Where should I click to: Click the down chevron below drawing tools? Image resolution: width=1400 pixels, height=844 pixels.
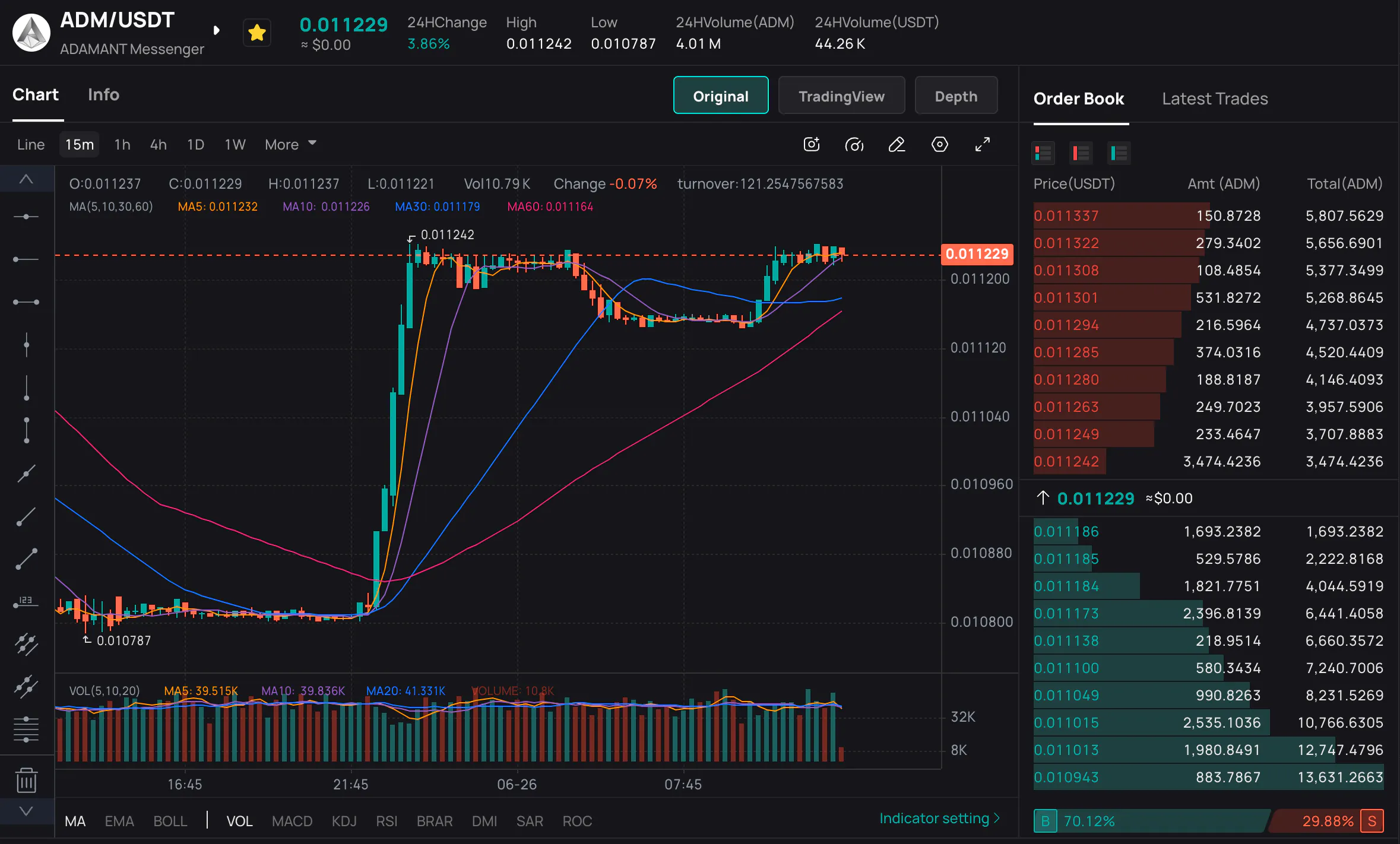[x=26, y=811]
